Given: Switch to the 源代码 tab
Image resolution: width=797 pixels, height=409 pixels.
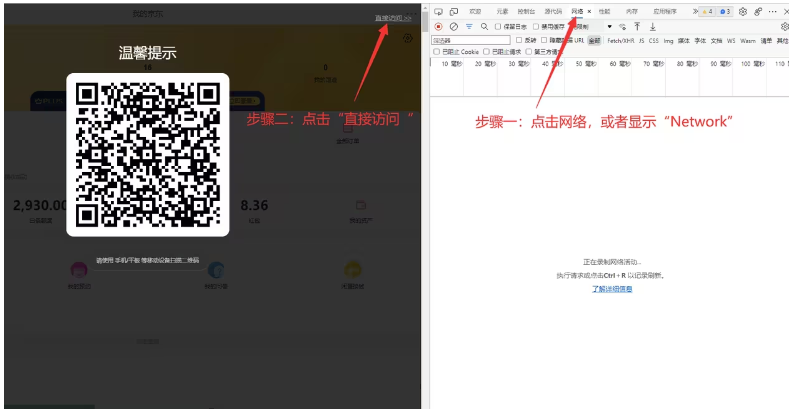Looking at the screenshot, I should 554,12.
